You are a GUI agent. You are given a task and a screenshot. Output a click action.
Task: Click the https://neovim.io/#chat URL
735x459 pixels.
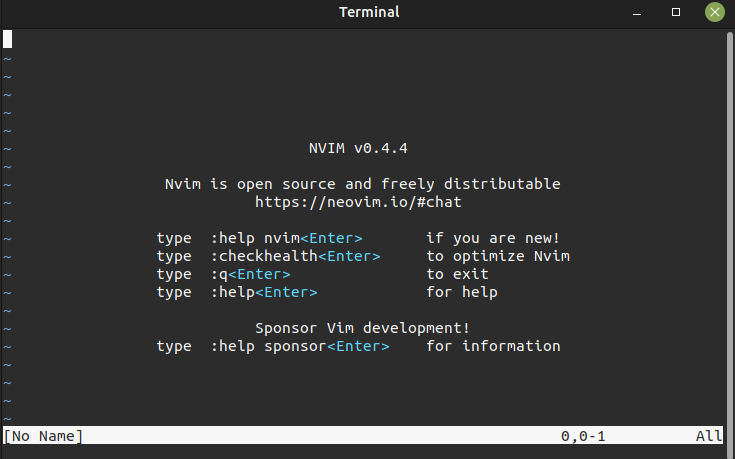point(358,202)
